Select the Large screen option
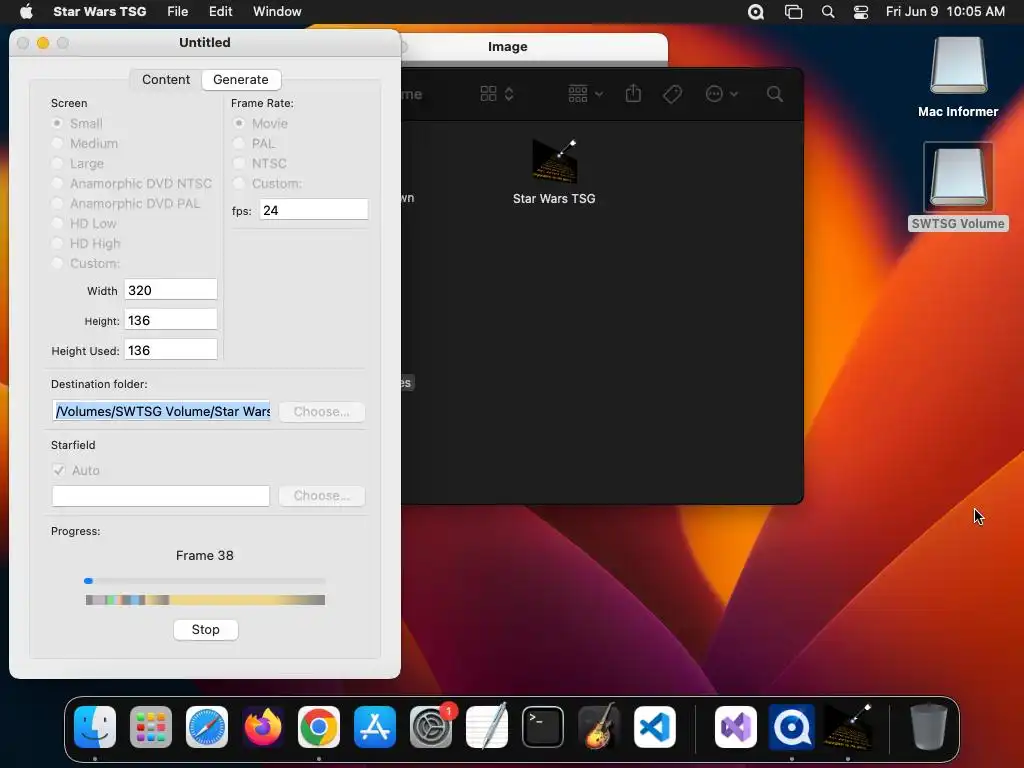This screenshot has height=768, width=1024. (x=57, y=163)
